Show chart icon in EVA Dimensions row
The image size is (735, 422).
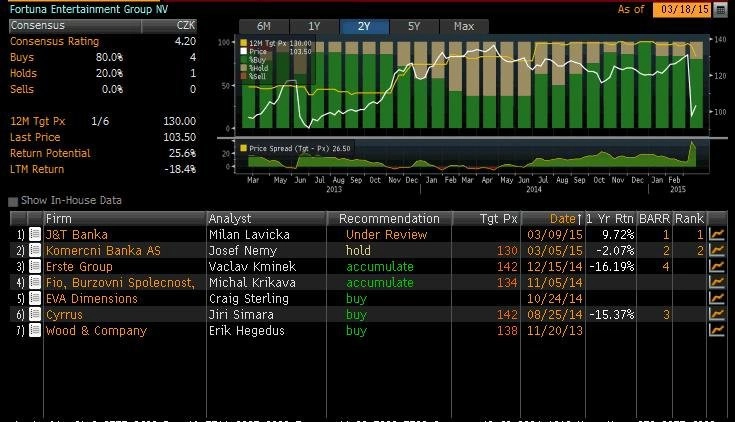pos(717,298)
